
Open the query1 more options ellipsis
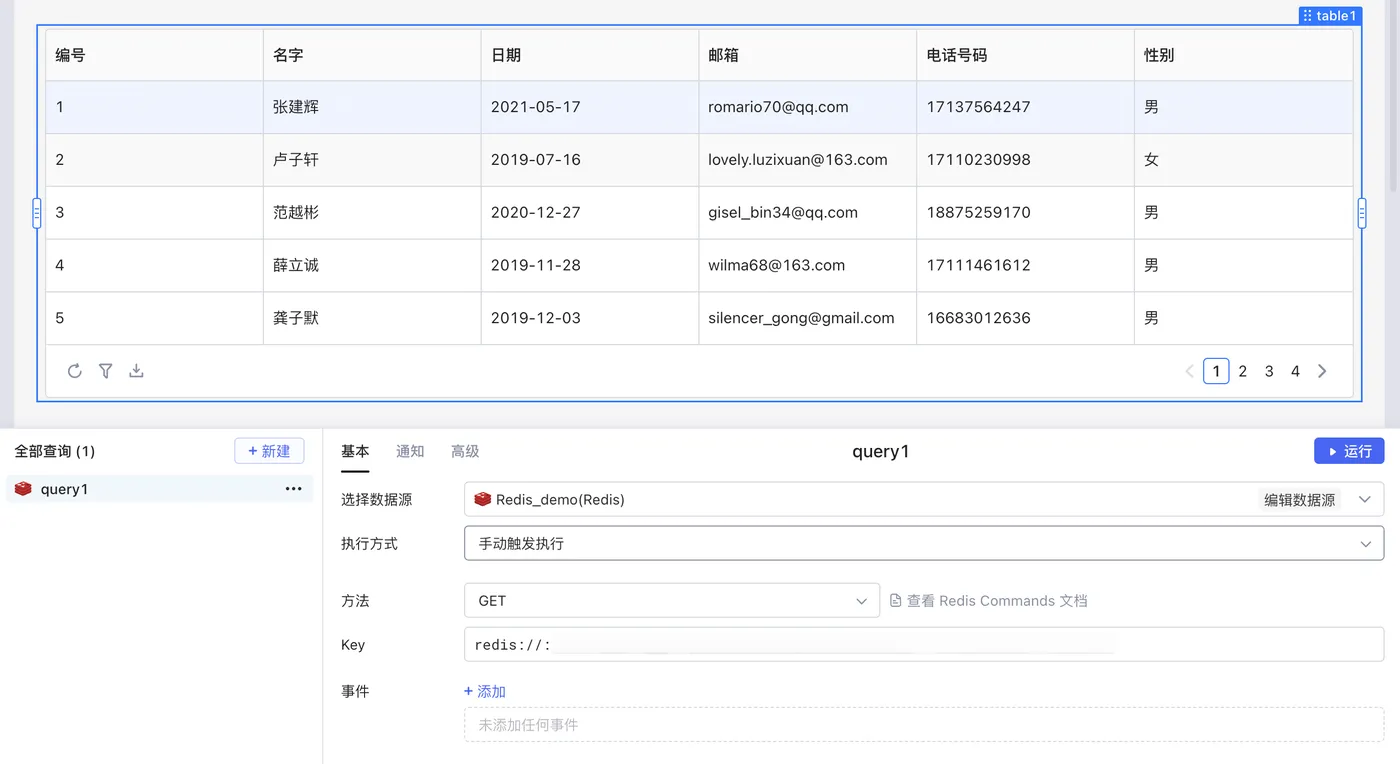click(293, 489)
